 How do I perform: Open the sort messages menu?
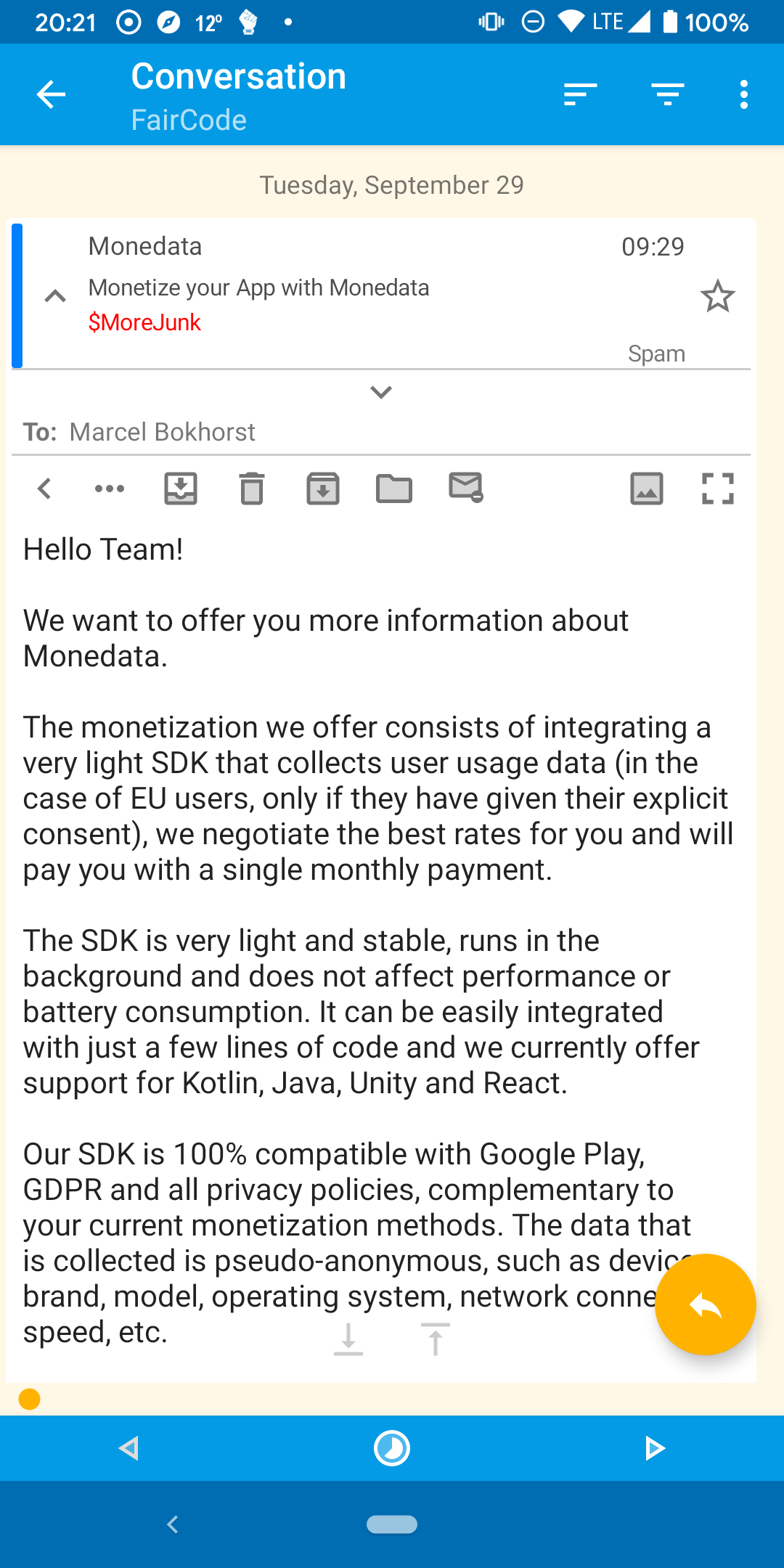click(x=580, y=94)
